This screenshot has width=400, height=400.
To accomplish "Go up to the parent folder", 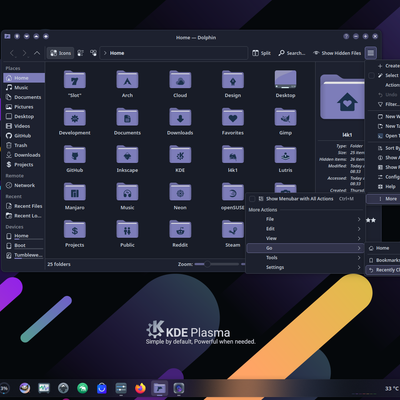I will click(x=37, y=53).
